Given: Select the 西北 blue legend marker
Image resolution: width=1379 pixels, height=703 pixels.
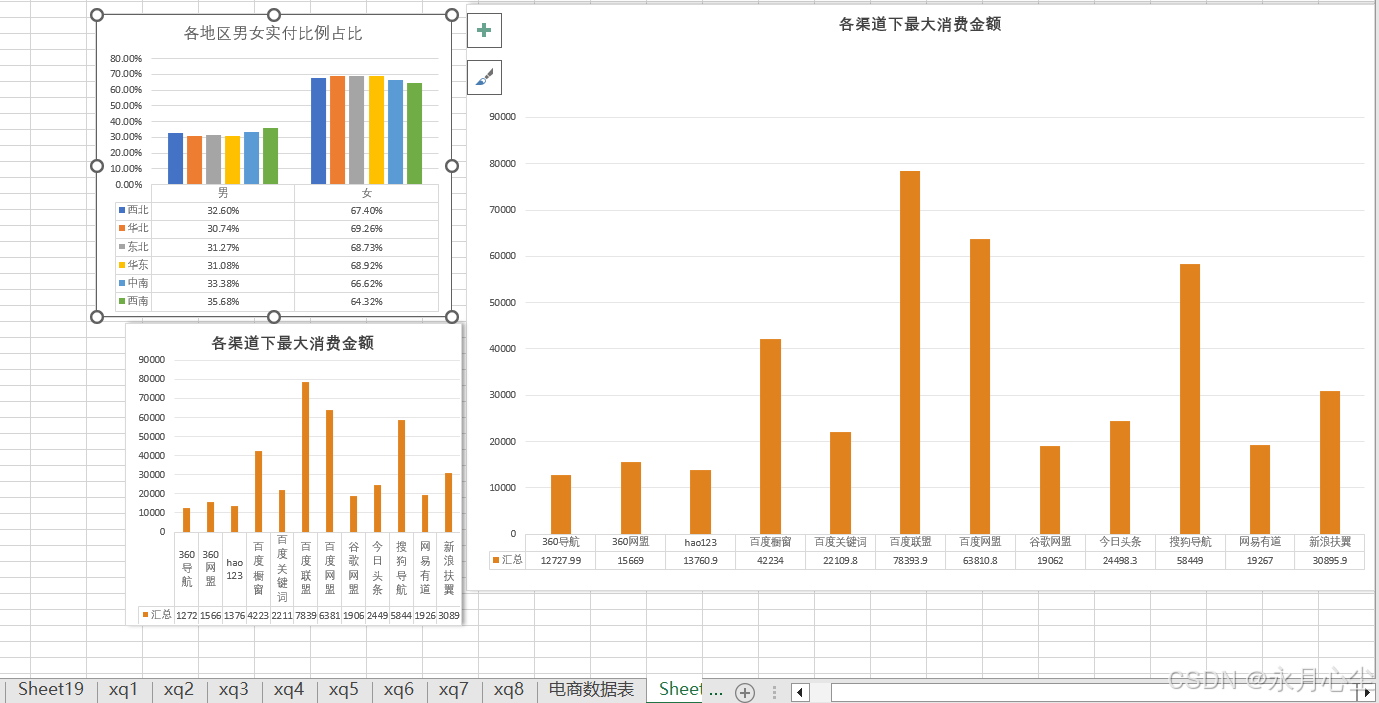Looking at the screenshot, I should [122, 211].
